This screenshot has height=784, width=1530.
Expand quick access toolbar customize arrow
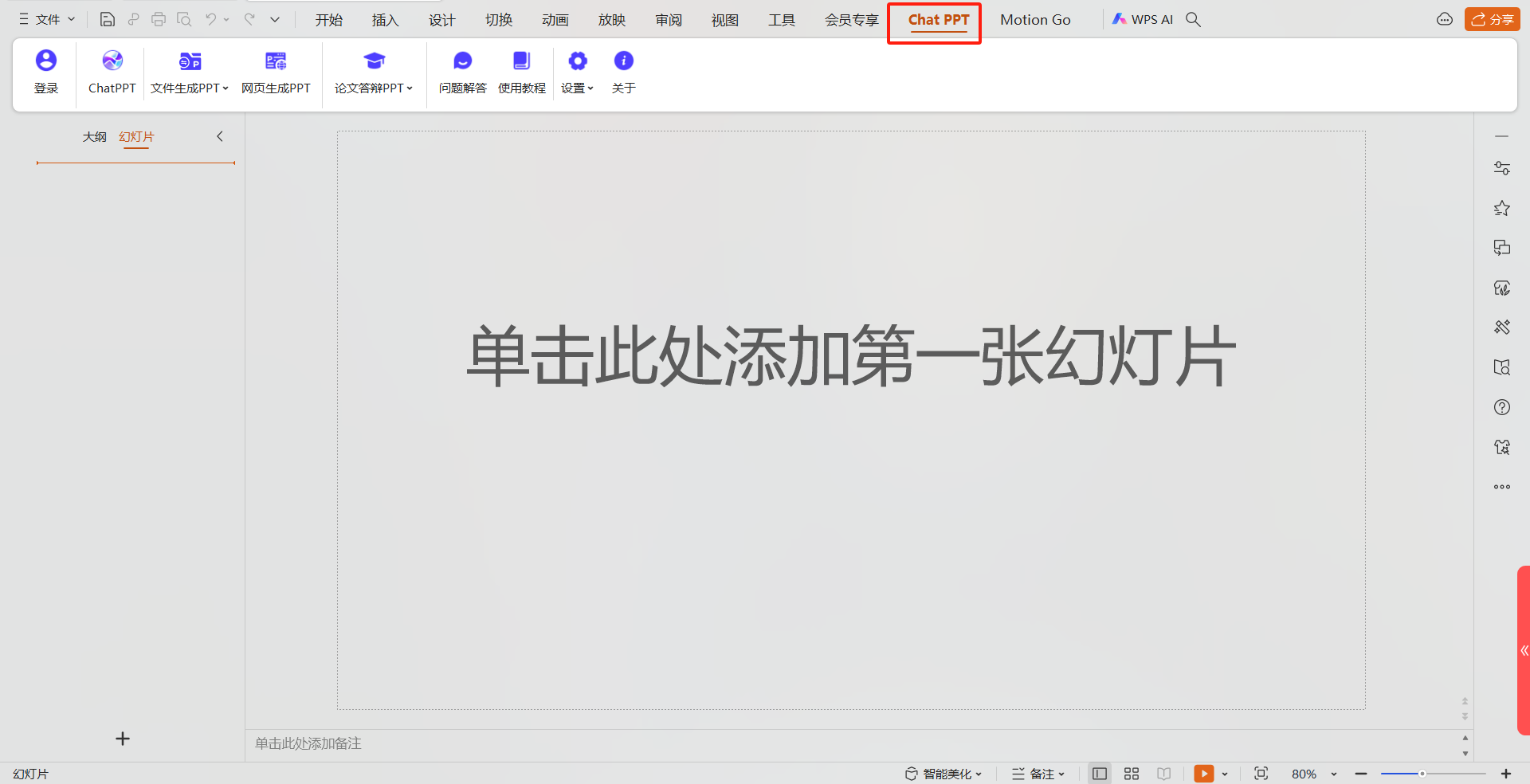[x=275, y=19]
